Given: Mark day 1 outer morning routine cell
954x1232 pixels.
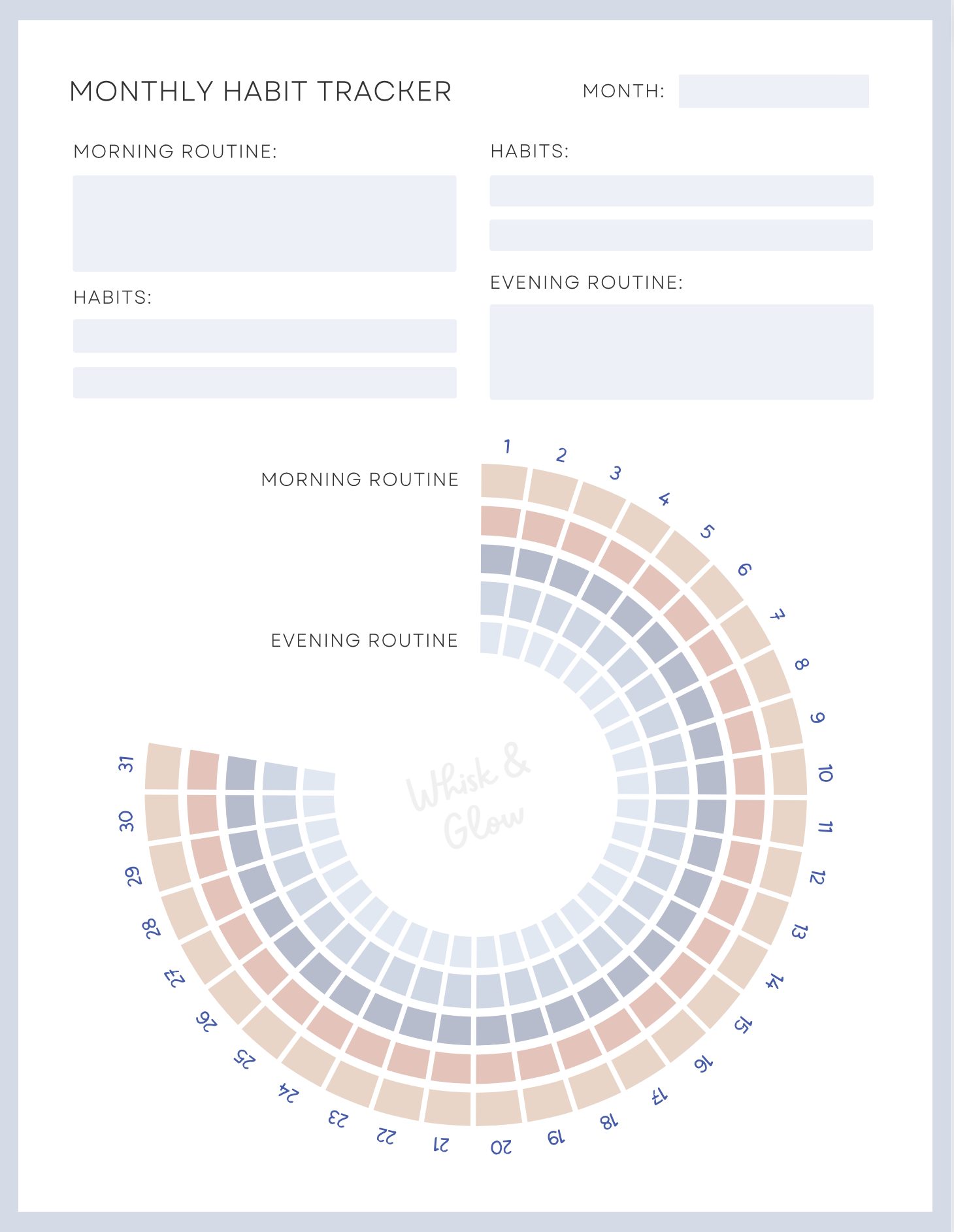Looking at the screenshot, I should (502, 482).
